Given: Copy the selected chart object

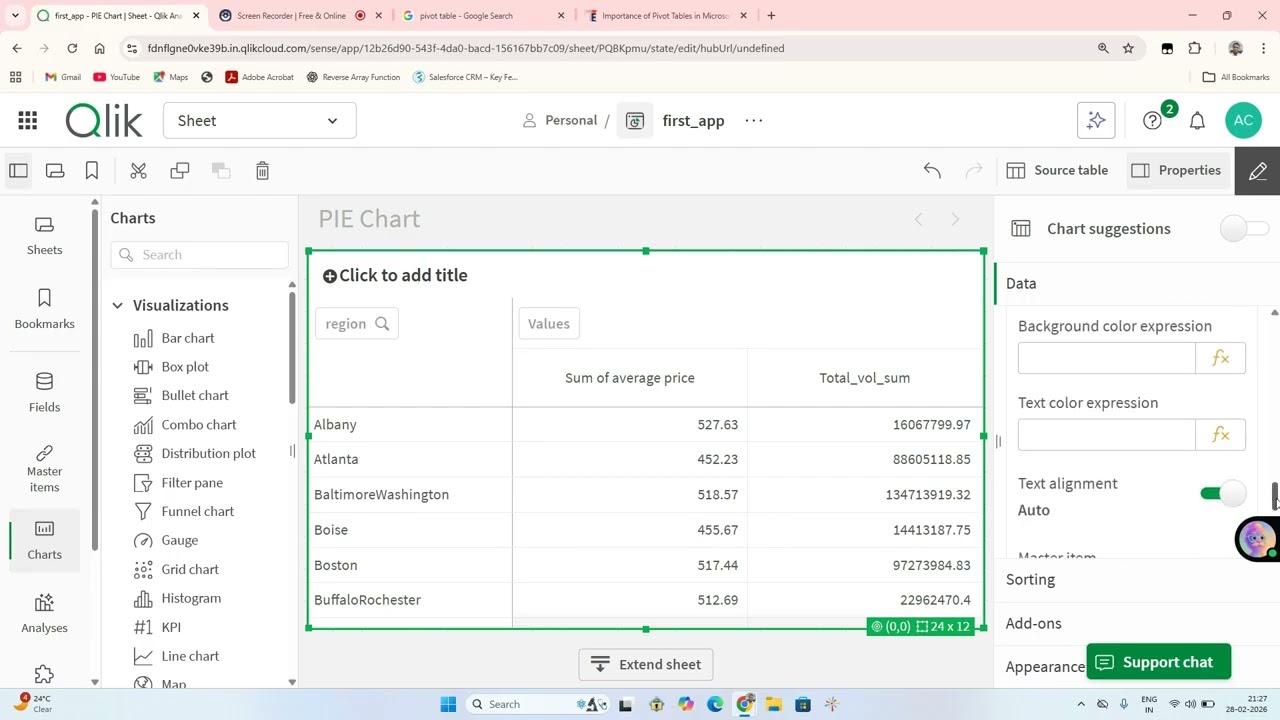Looking at the screenshot, I should pos(180,171).
